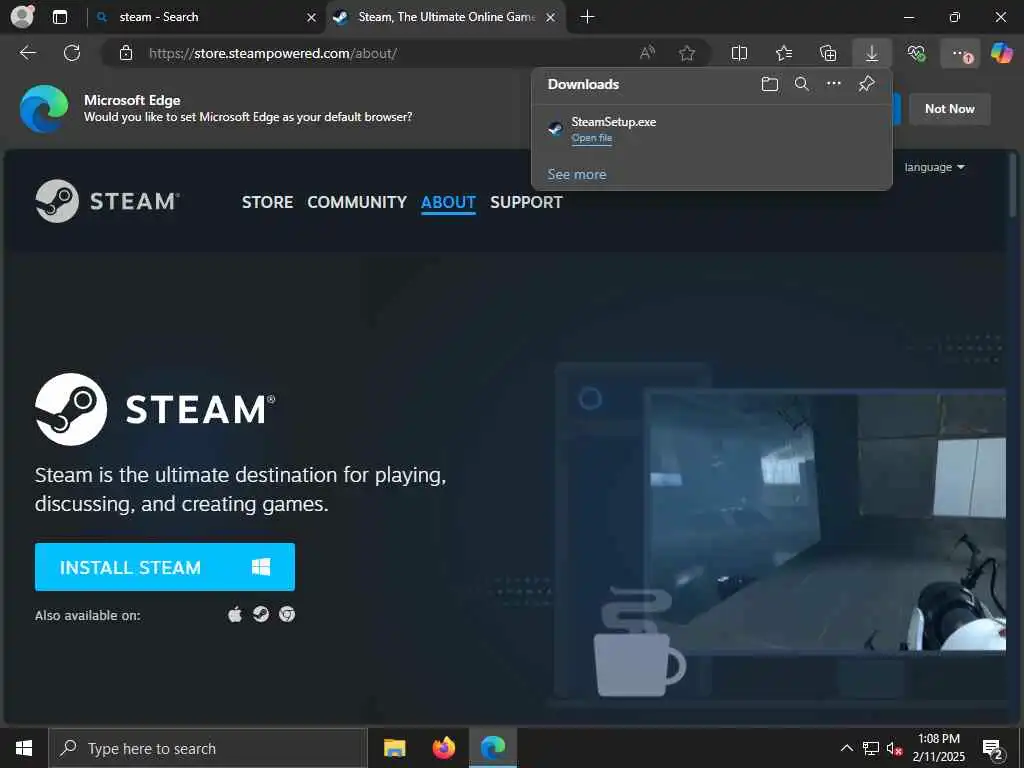
Task: Go to the SUPPORT menu
Action: coord(526,202)
